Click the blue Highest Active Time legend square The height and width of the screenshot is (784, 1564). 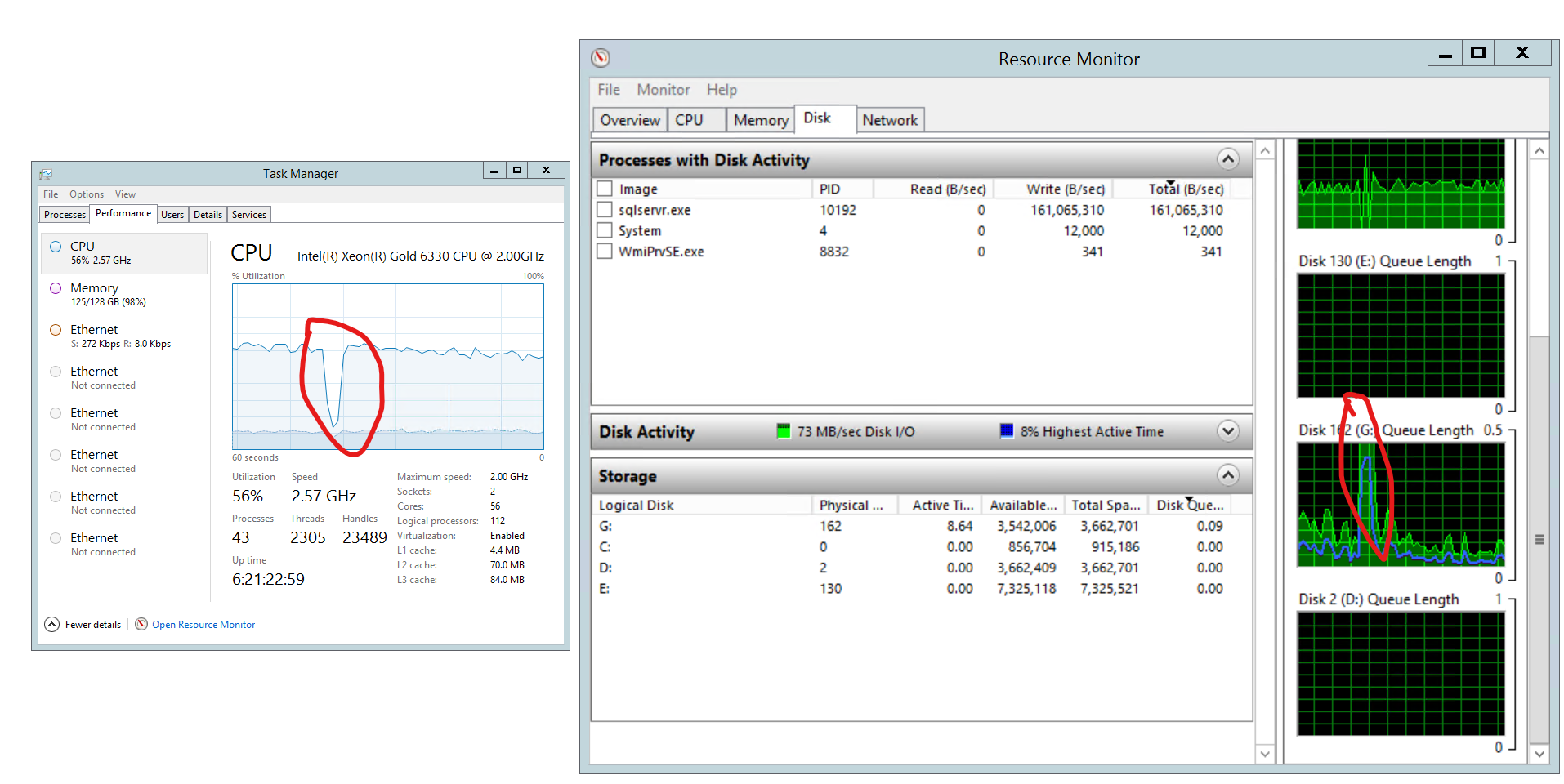click(1007, 431)
